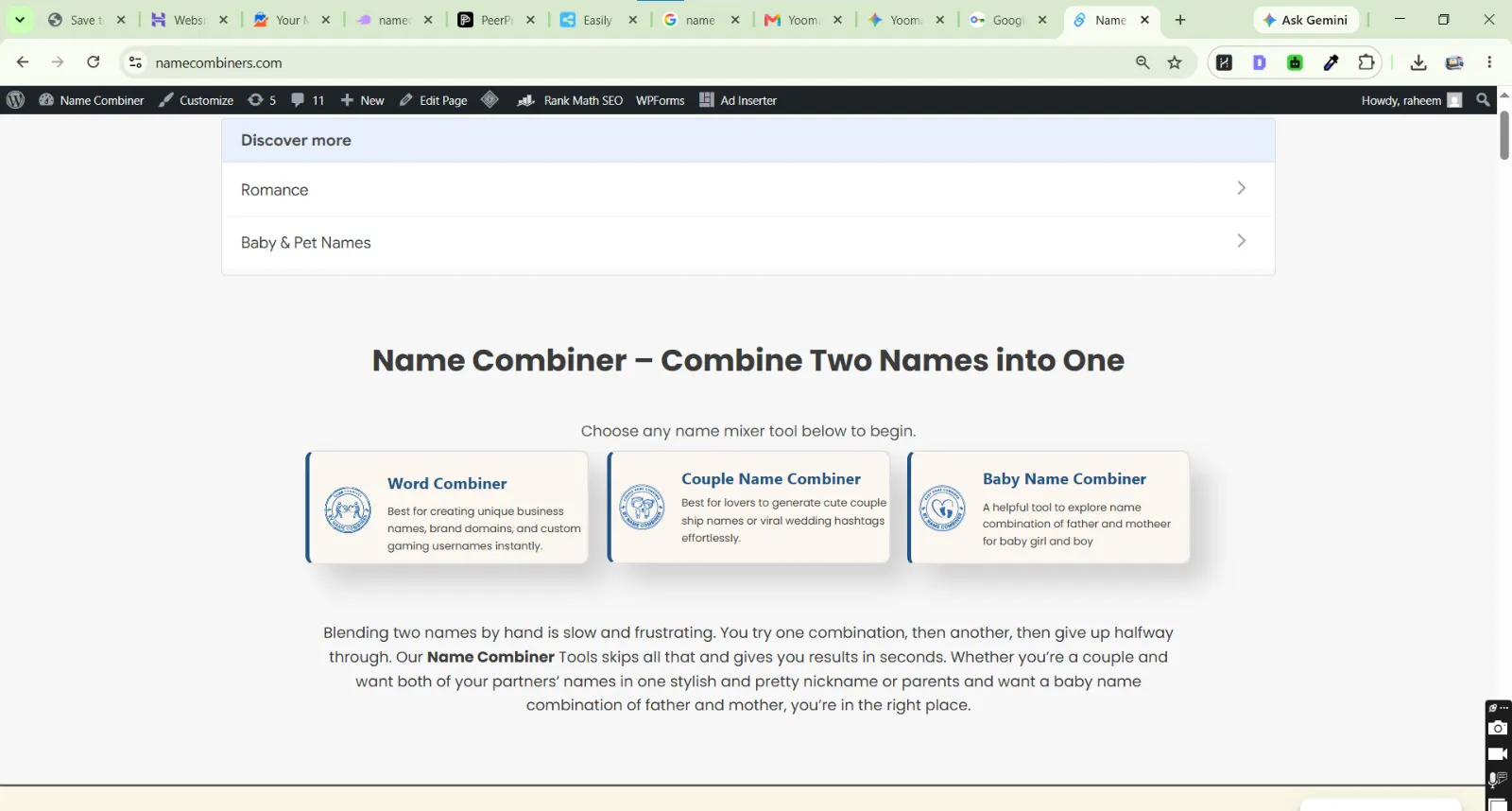Click the page vertical scrollbar thumb
Image resolution: width=1512 pixels, height=811 pixels.
1504,135
